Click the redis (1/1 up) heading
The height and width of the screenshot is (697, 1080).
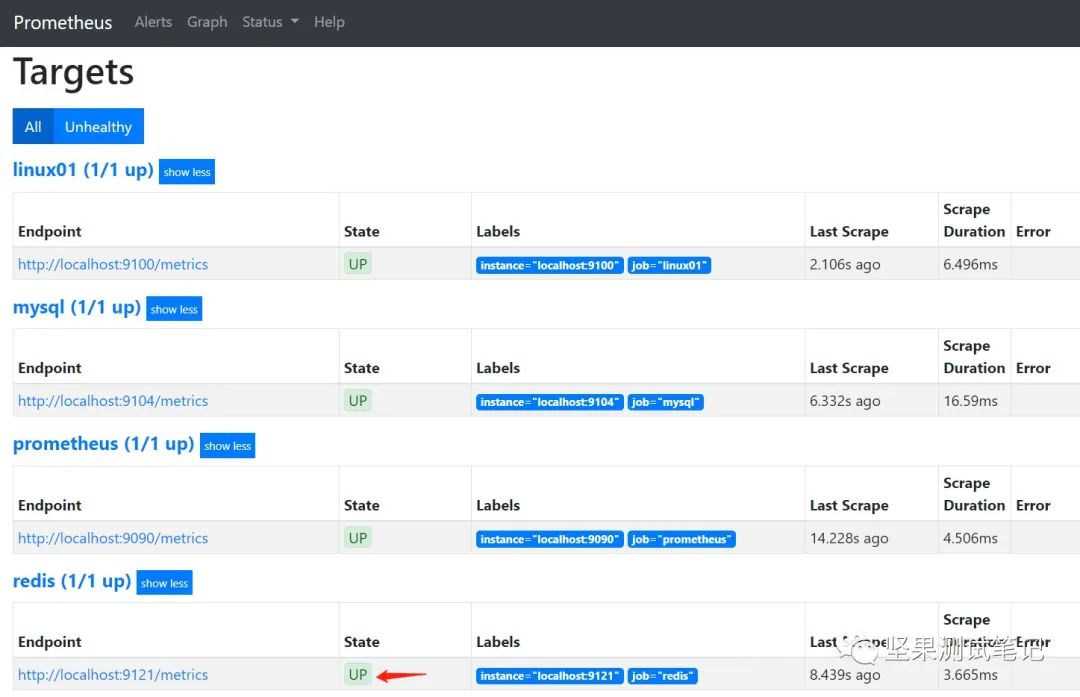tap(72, 581)
